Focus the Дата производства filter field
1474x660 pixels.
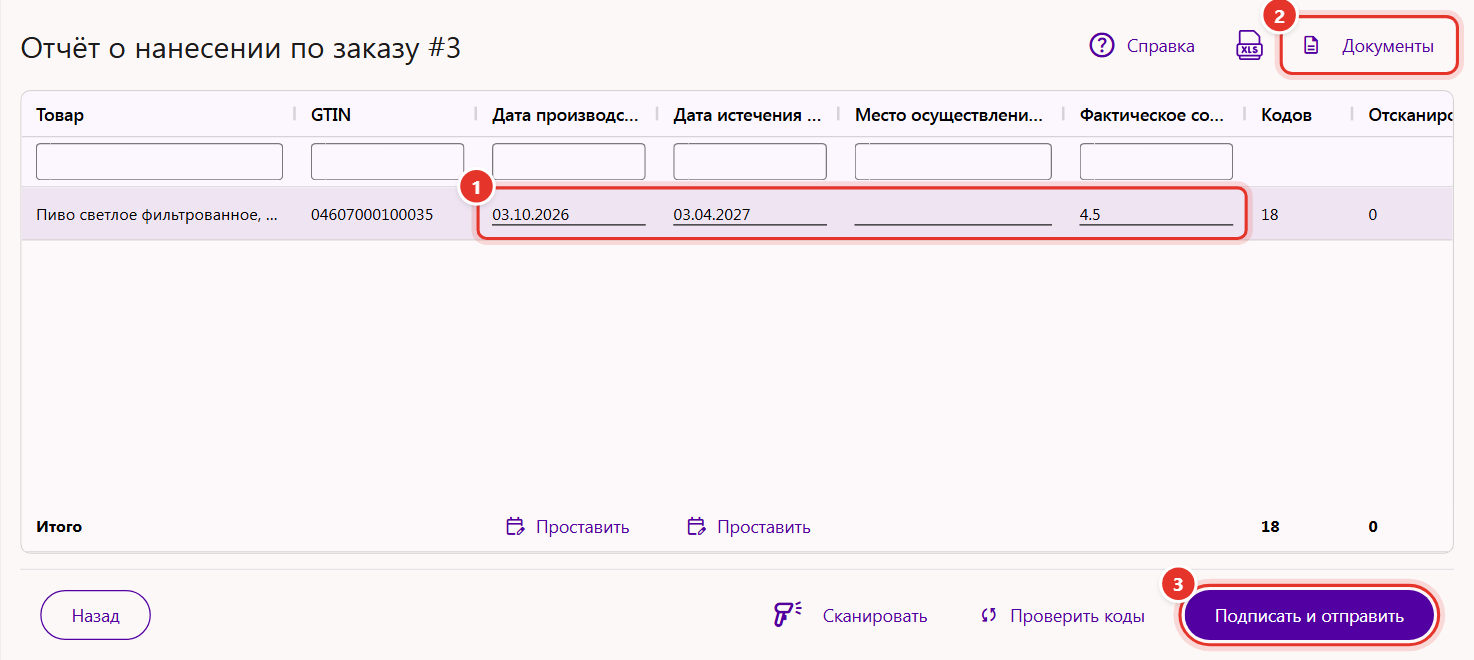(x=568, y=162)
